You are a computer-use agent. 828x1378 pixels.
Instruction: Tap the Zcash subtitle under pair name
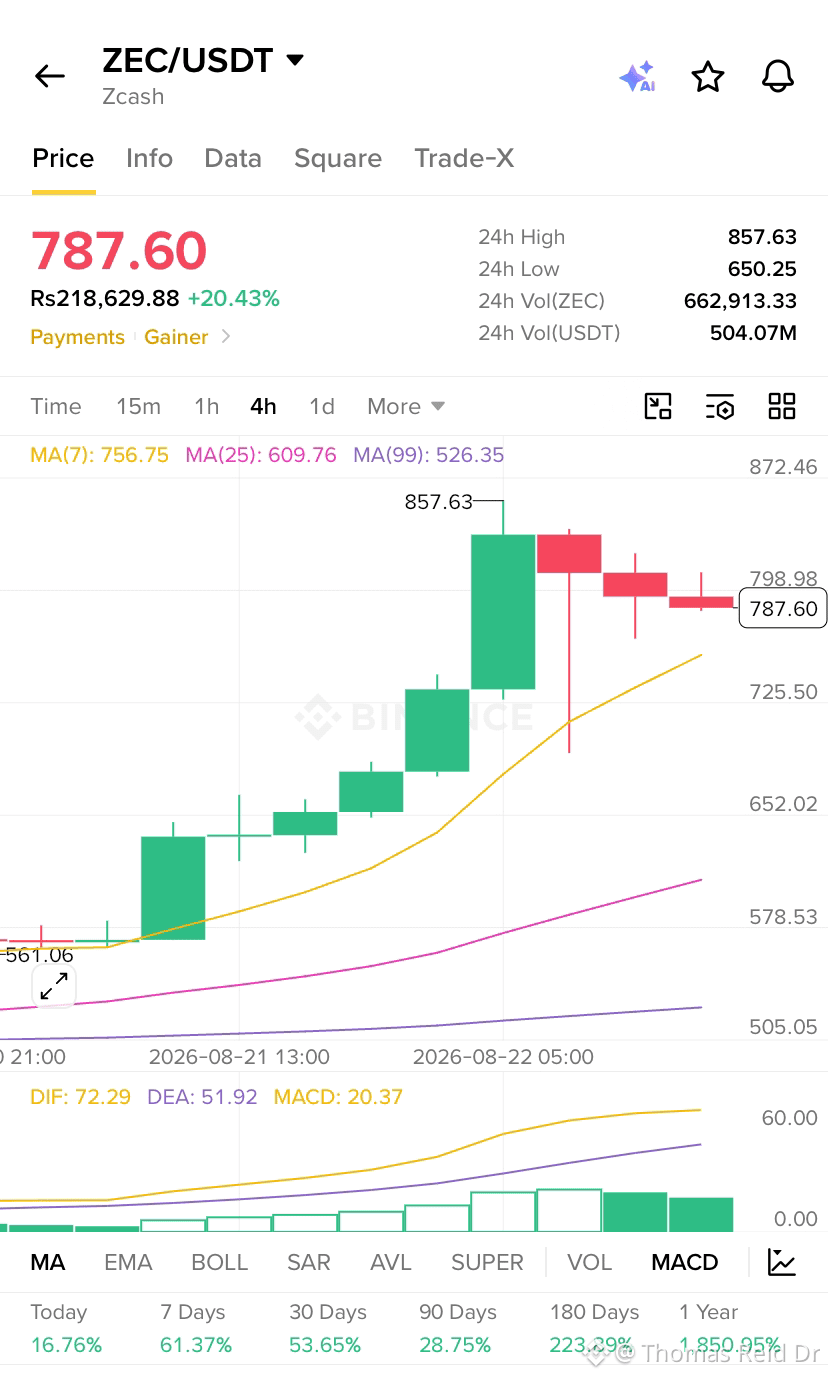pos(133,96)
